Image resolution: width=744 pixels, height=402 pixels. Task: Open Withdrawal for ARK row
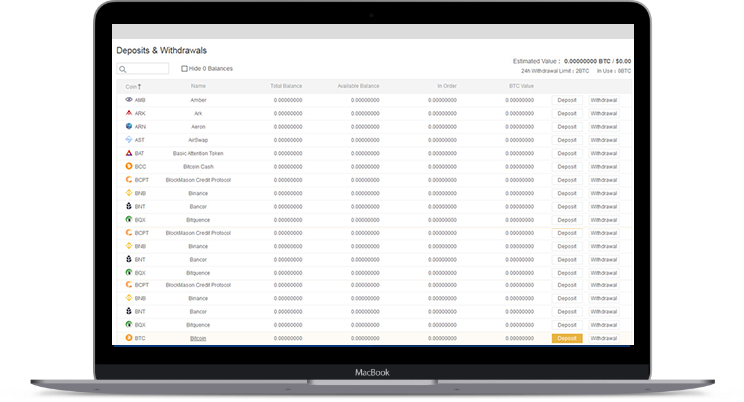click(x=604, y=113)
